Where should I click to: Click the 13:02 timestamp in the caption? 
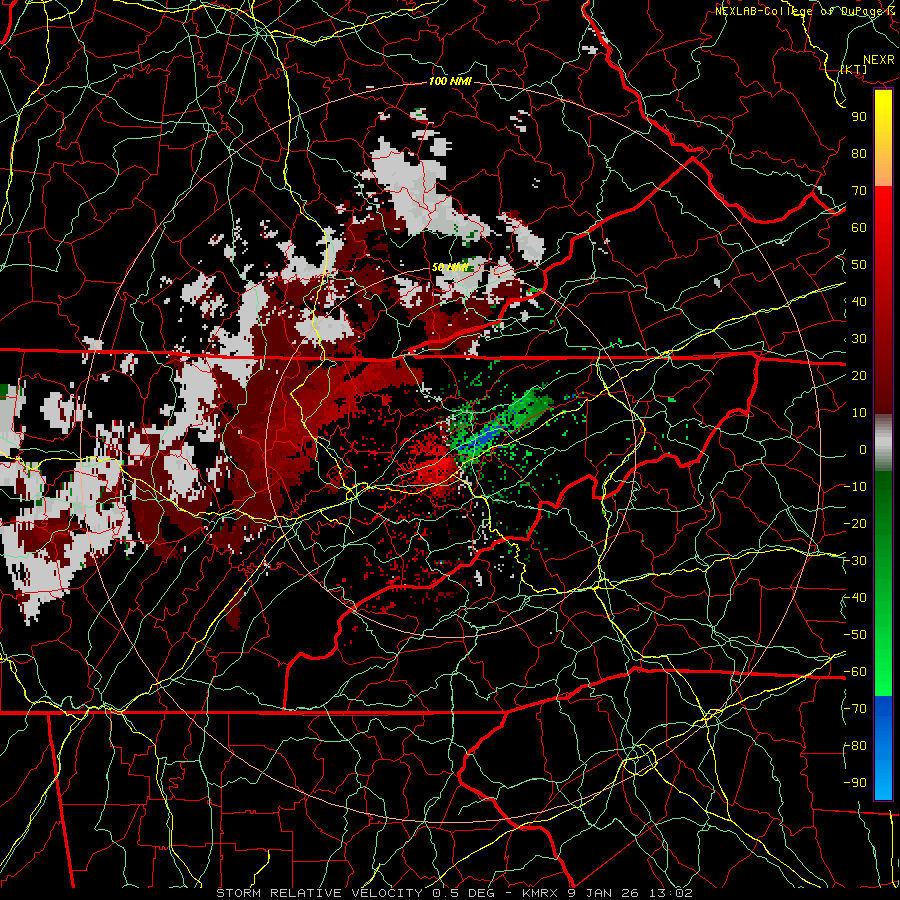(673, 893)
